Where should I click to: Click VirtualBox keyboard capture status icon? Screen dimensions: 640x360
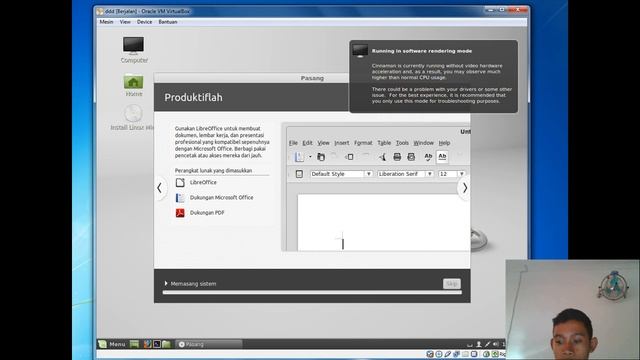click(495, 354)
